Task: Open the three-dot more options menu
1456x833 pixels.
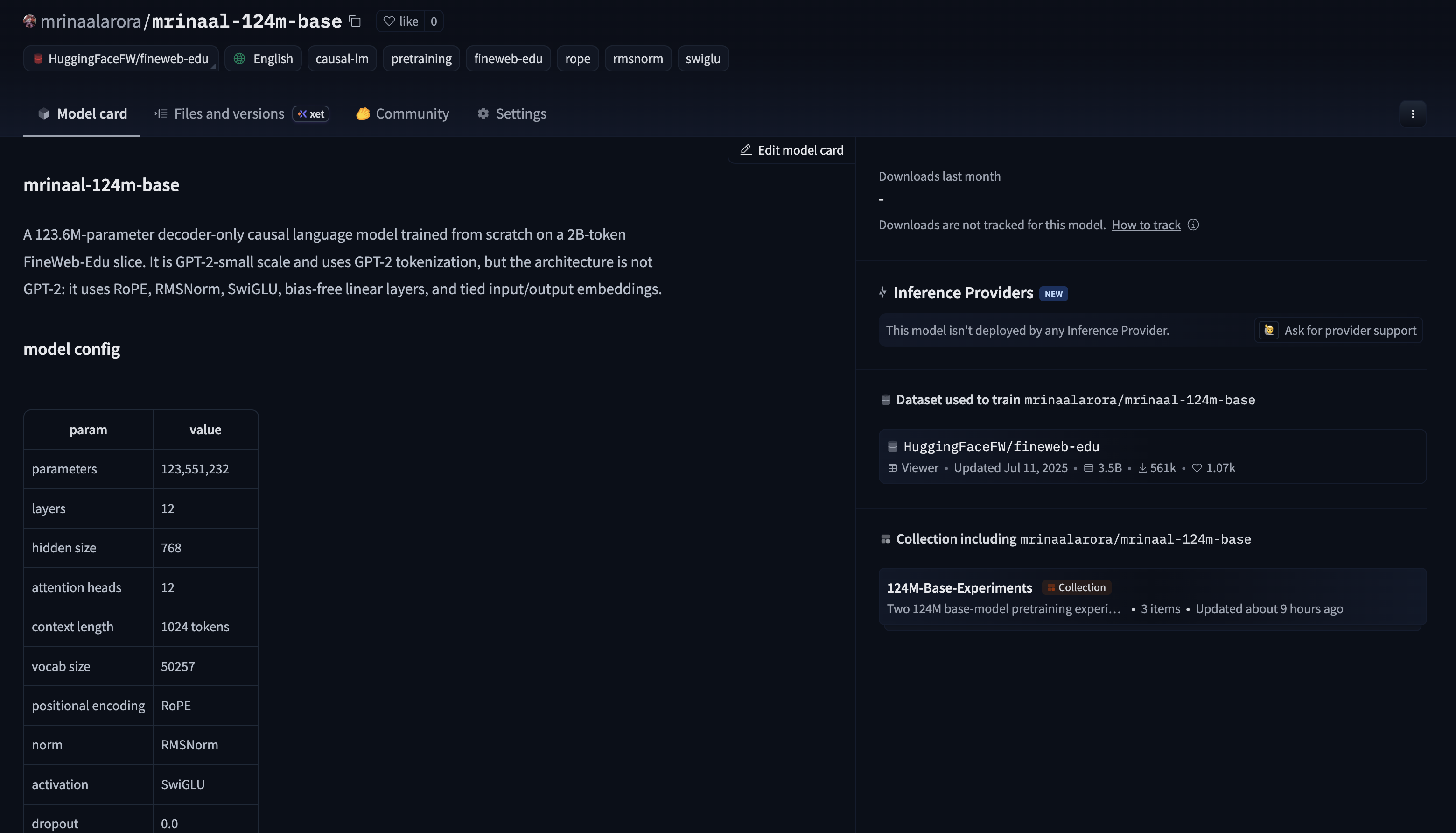Action: [x=1413, y=114]
